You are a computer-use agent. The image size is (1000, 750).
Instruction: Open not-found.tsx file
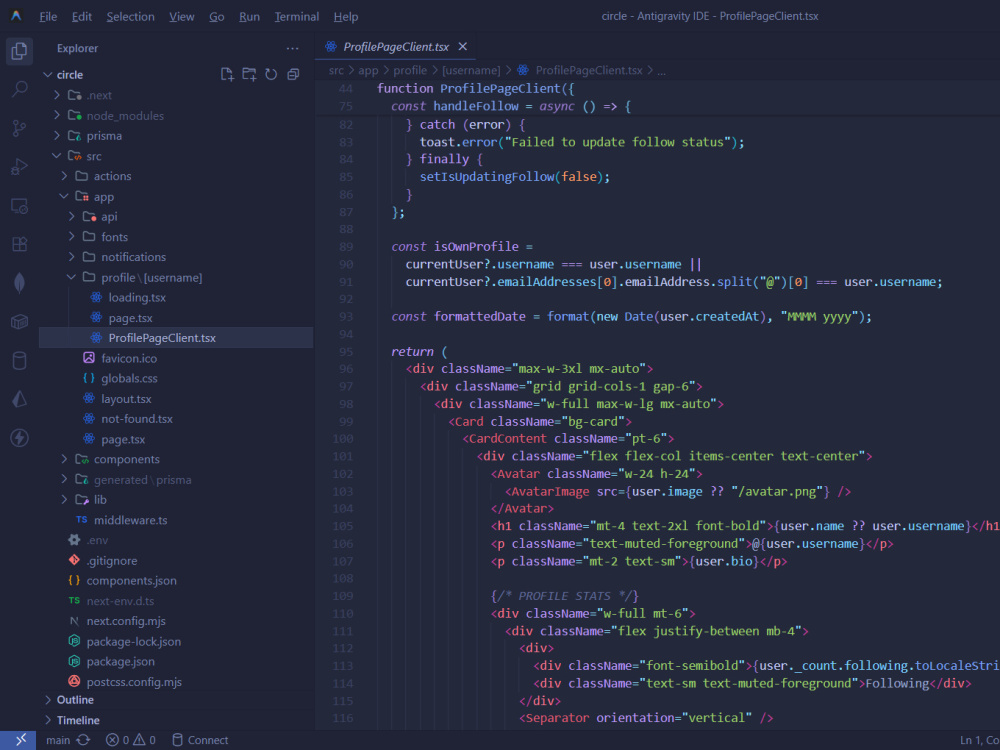tap(176, 419)
